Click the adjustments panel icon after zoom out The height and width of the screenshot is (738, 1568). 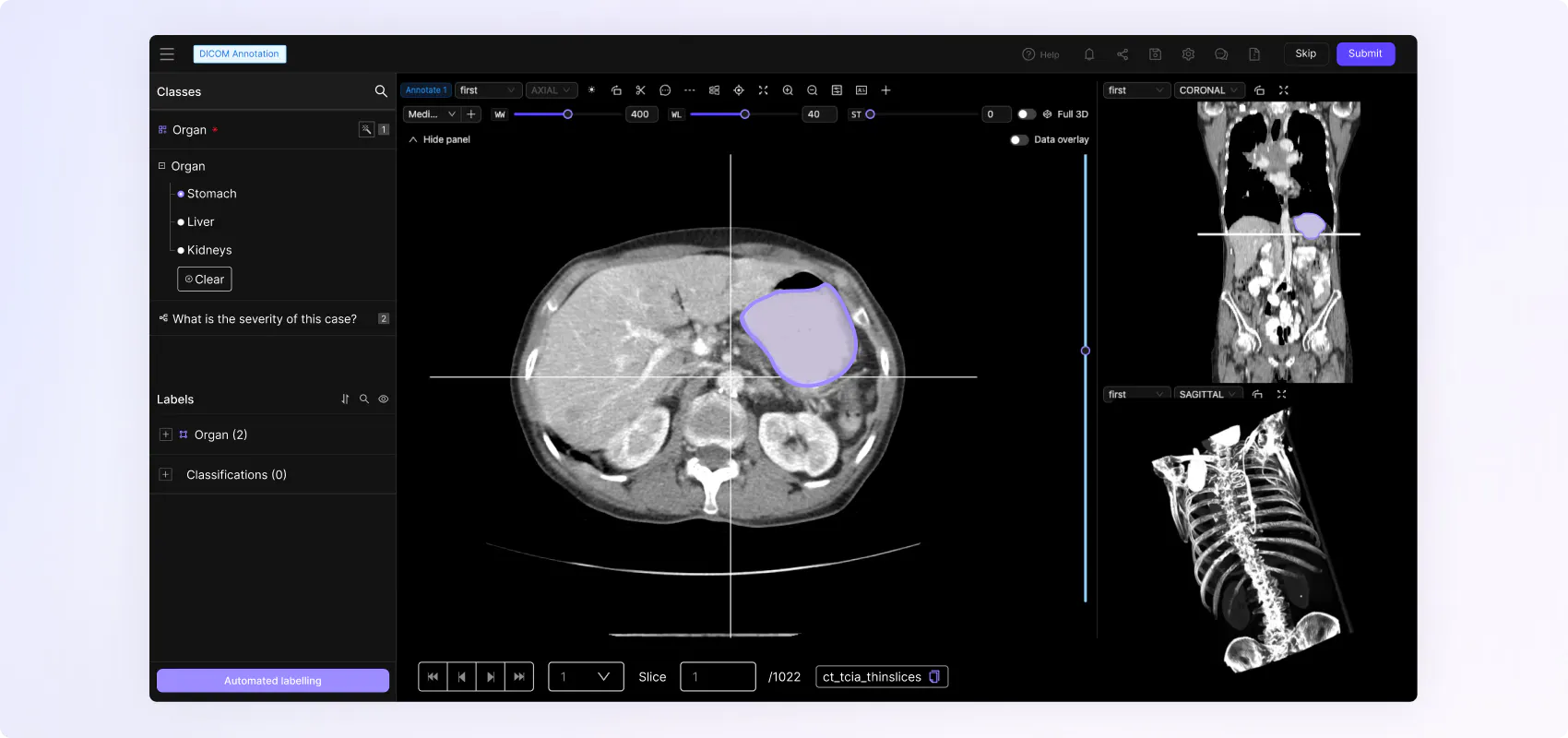click(x=837, y=90)
